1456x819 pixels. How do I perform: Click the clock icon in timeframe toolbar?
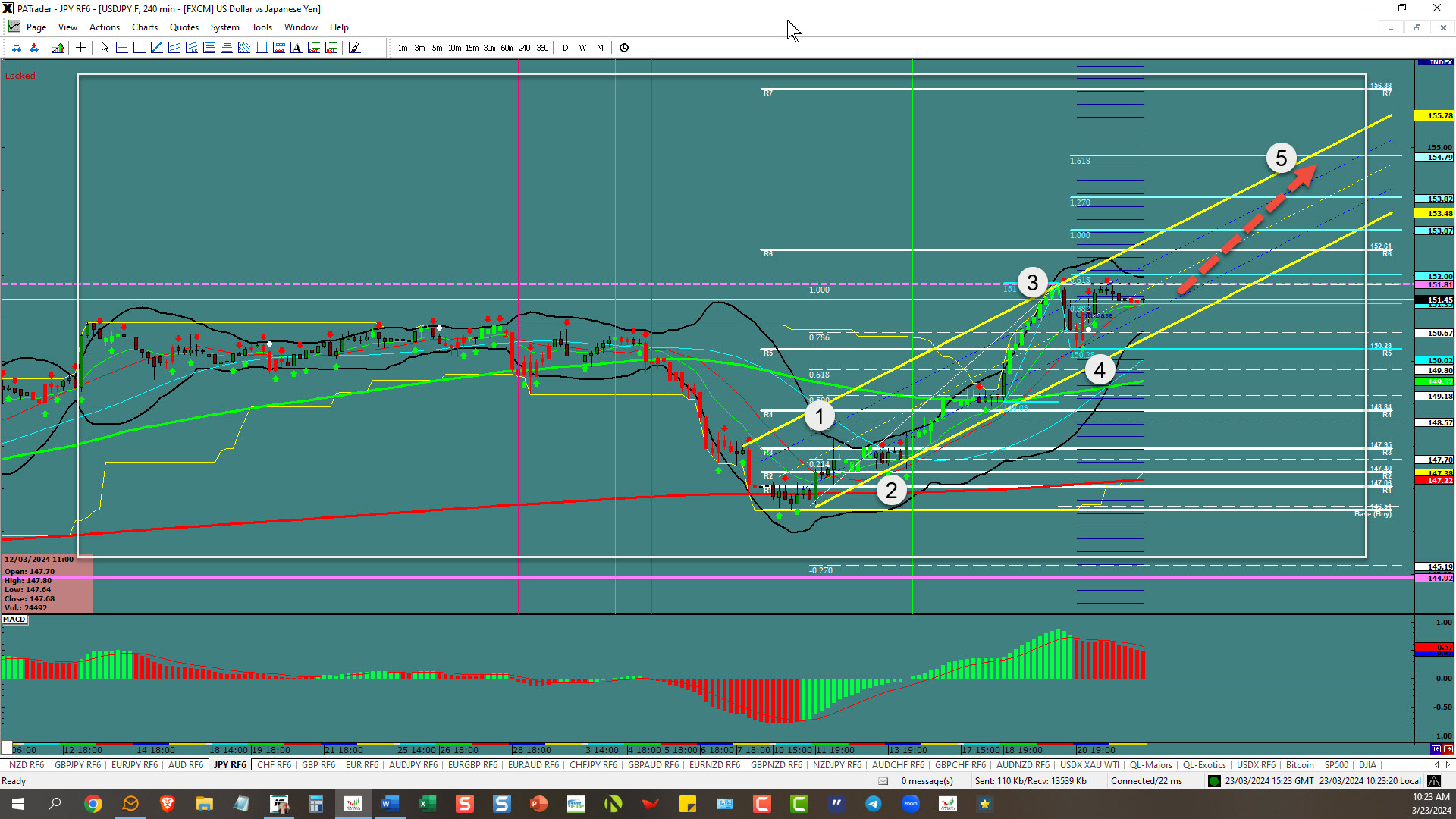(x=624, y=48)
